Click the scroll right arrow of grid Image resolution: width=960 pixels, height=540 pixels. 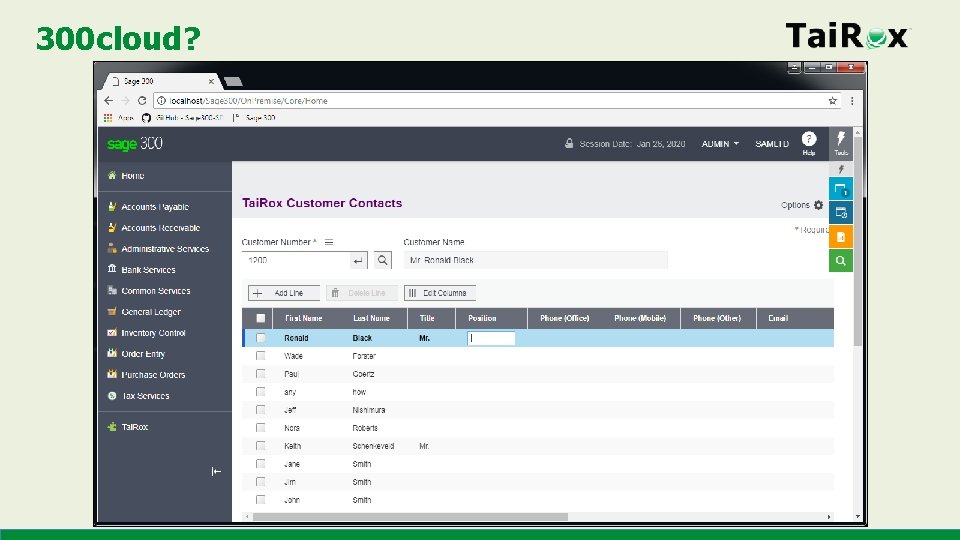(x=829, y=517)
